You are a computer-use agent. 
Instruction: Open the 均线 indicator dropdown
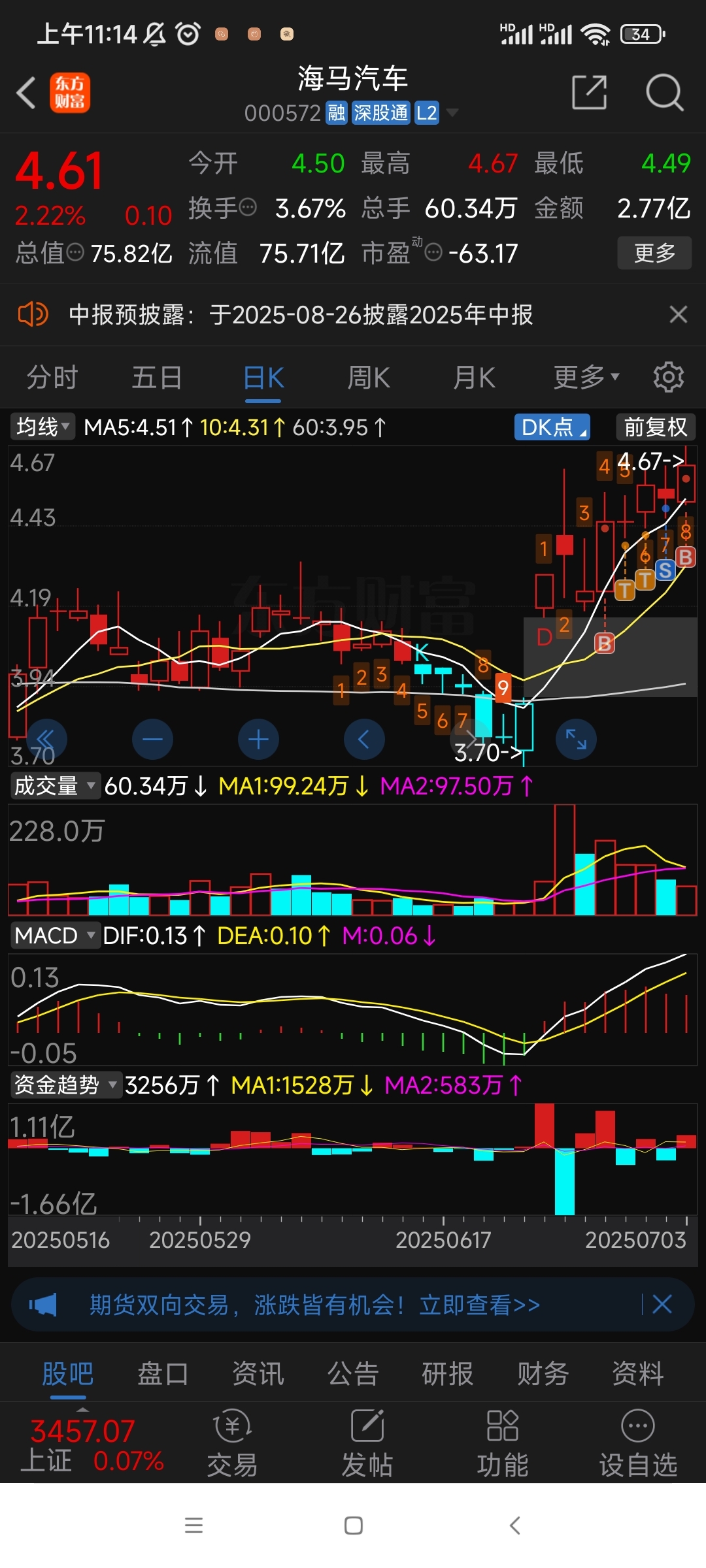[x=42, y=427]
